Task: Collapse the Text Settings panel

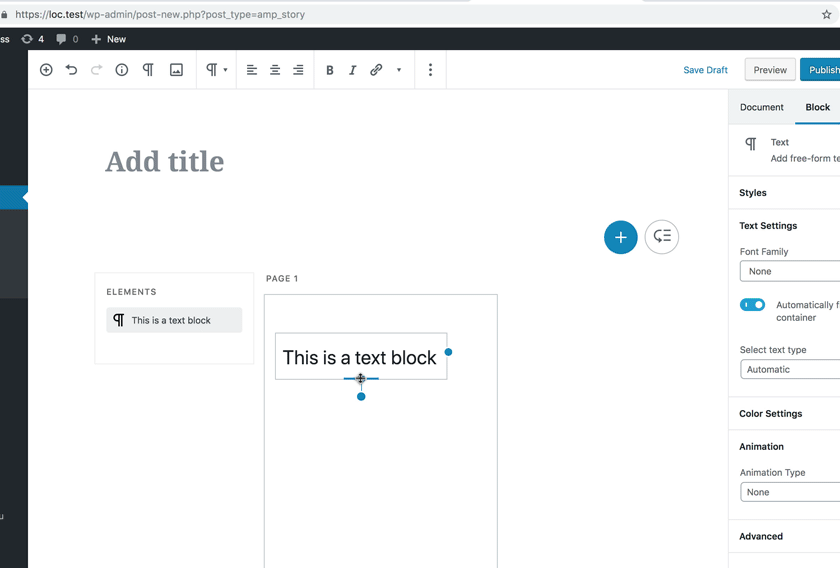Action: click(784, 226)
